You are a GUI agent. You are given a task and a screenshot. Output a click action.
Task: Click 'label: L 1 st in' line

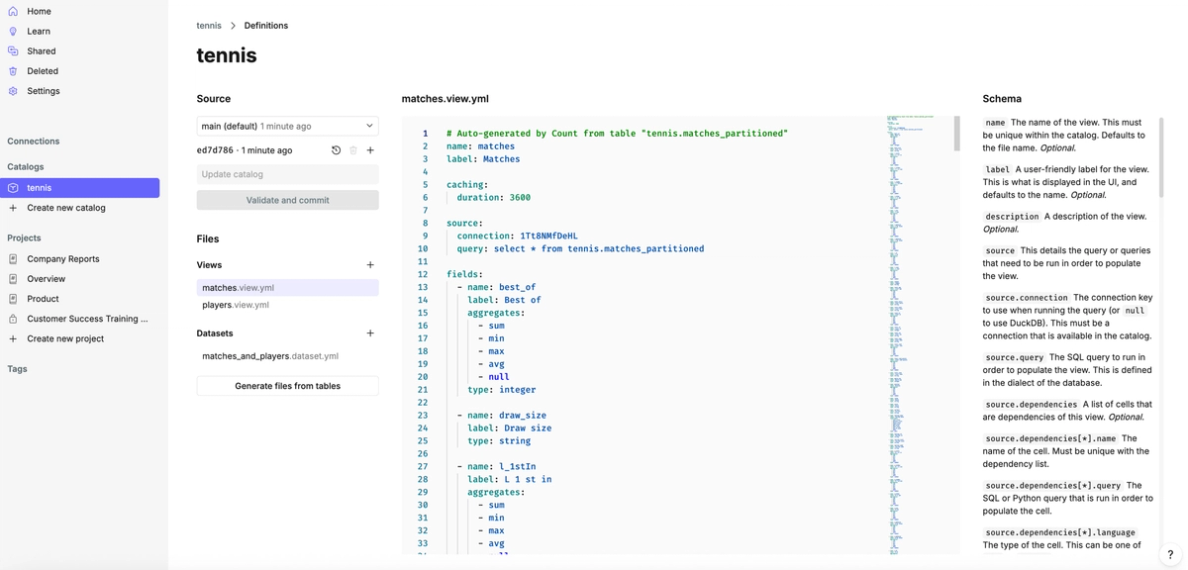click(x=509, y=479)
